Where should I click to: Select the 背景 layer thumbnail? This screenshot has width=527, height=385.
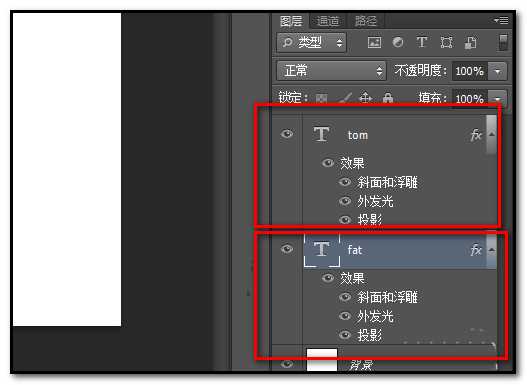click(x=322, y=360)
